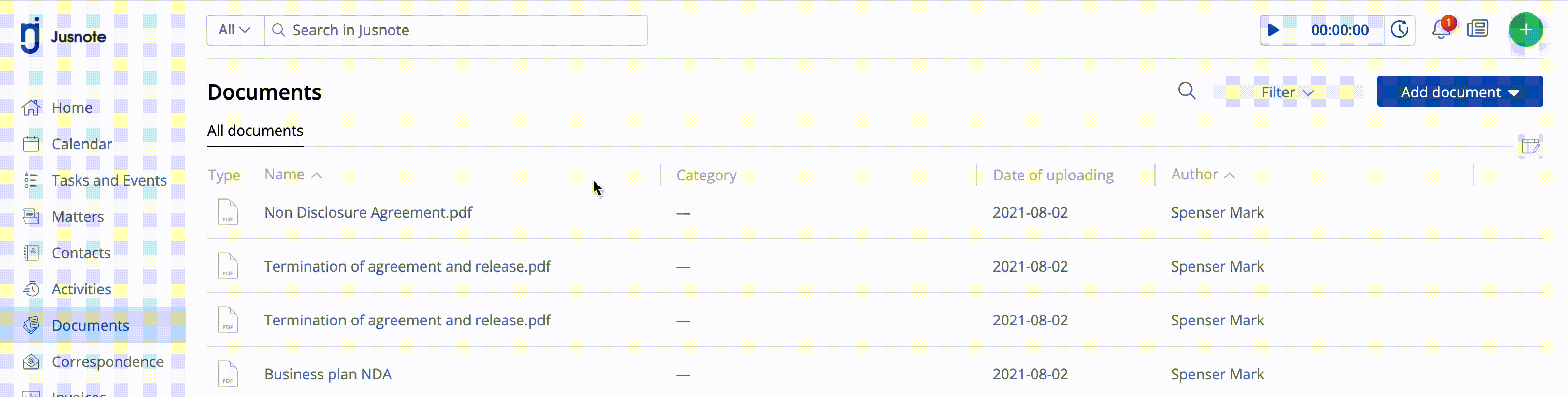Go to Matters in sidebar

pyautogui.click(x=77, y=217)
